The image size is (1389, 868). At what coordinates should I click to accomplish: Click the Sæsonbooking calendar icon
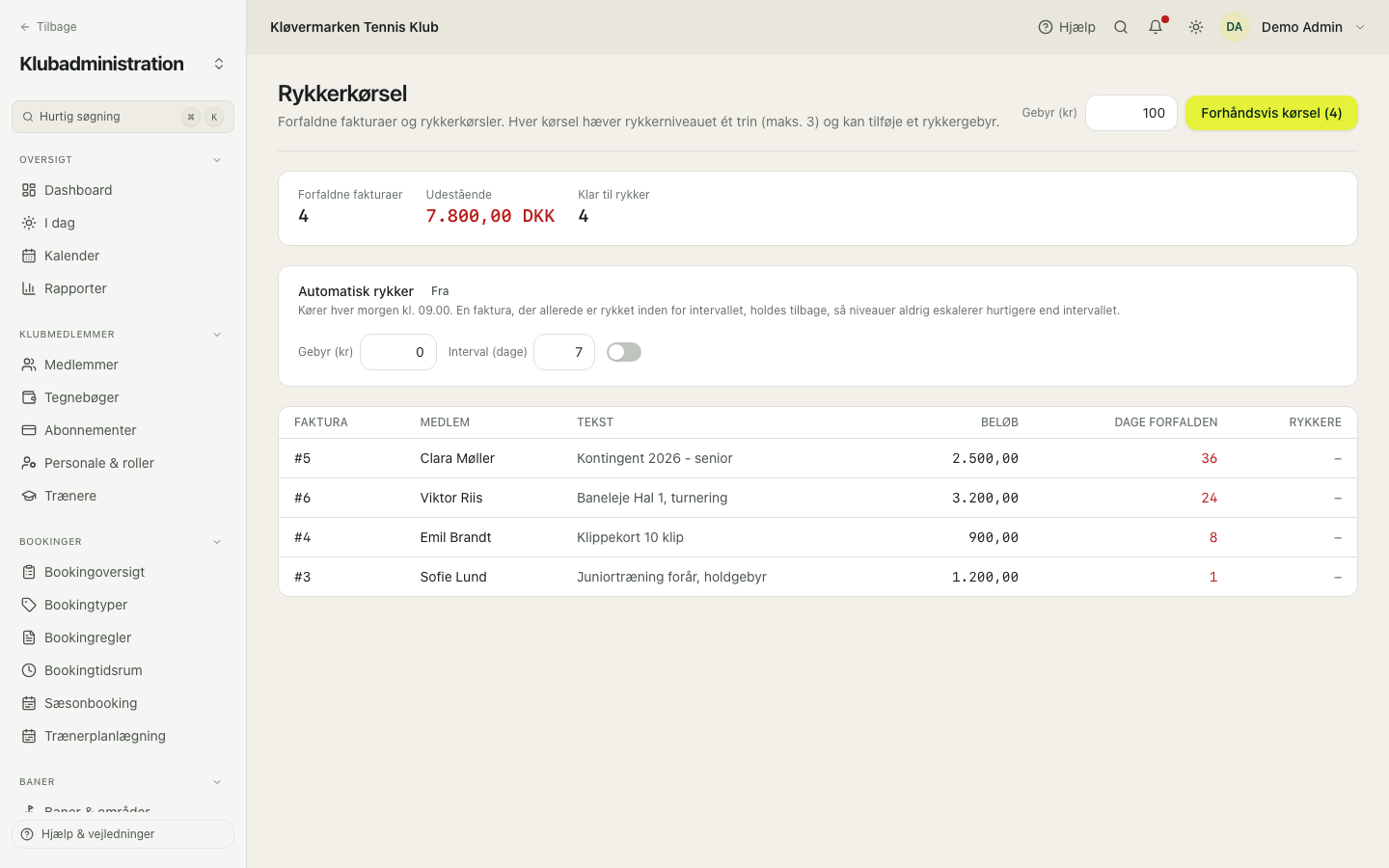tap(29, 703)
